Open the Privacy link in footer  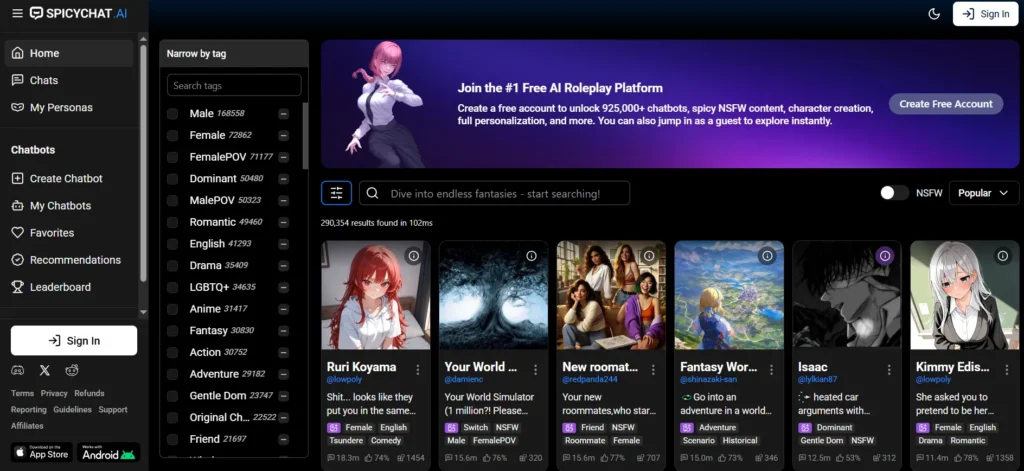pyautogui.click(x=54, y=394)
